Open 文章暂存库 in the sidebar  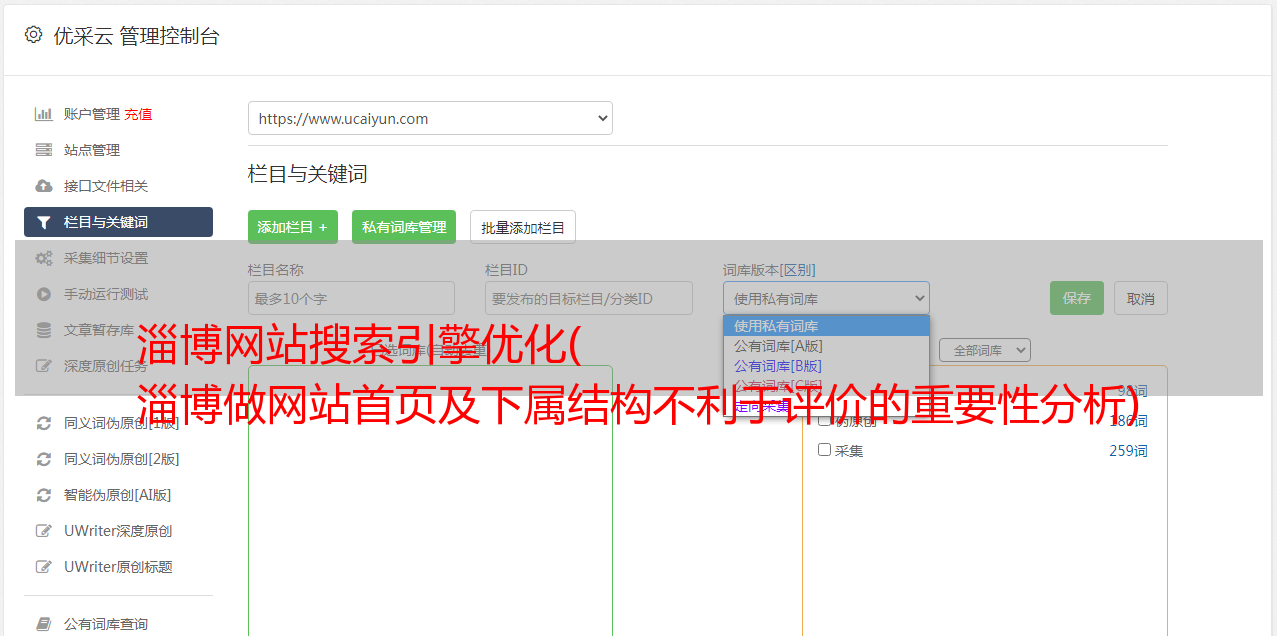(x=99, y=330)
